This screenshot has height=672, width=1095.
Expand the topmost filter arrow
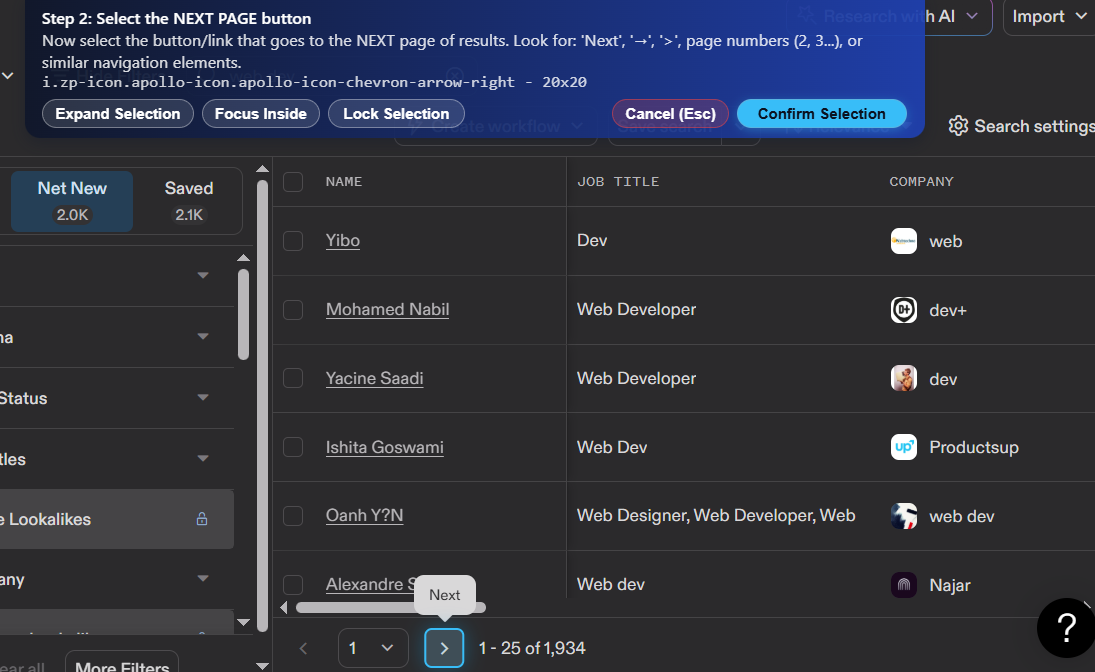[203, 275]
